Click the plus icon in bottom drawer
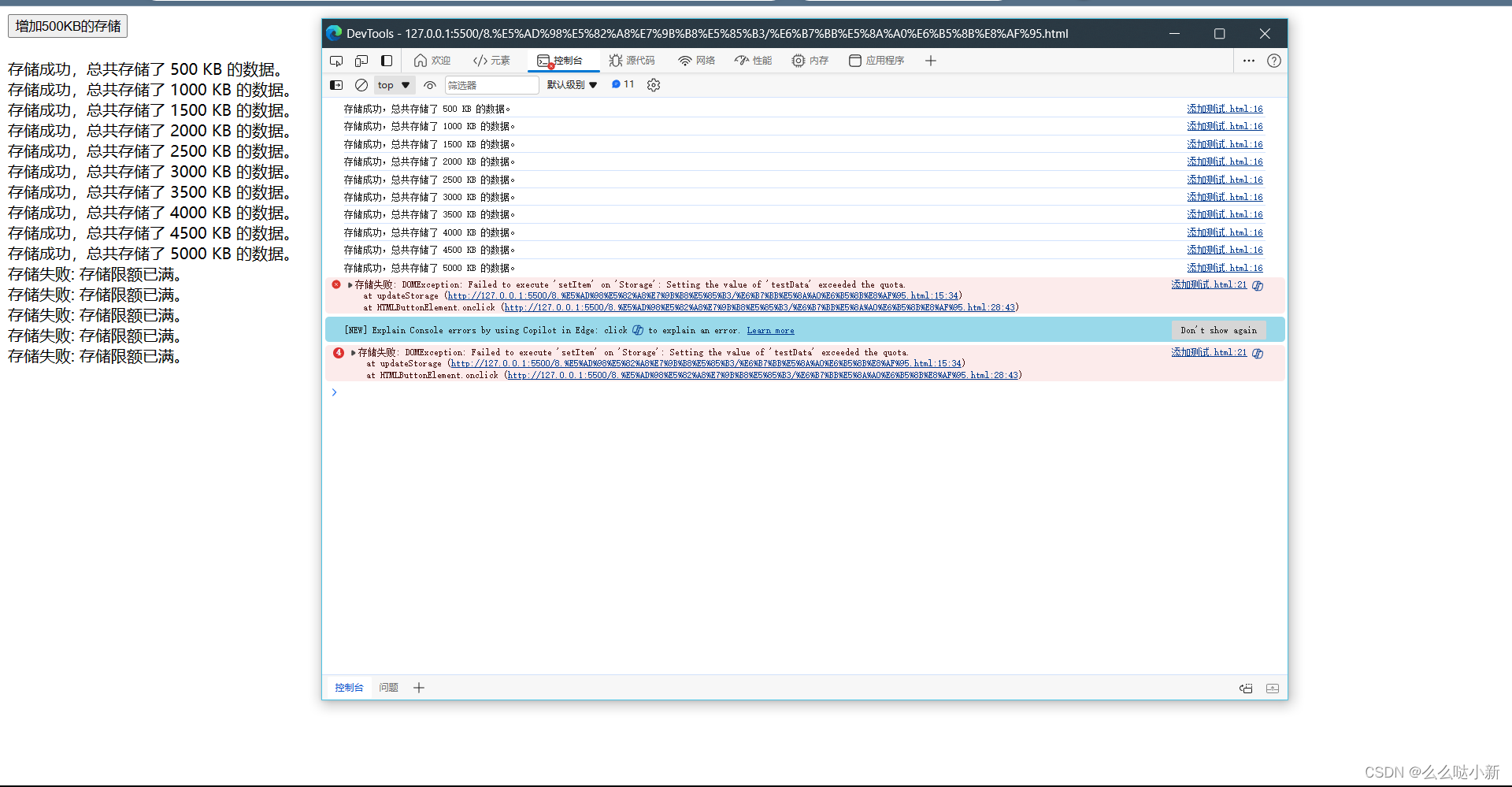This screenshot has width=1512, height=787. 419,688
